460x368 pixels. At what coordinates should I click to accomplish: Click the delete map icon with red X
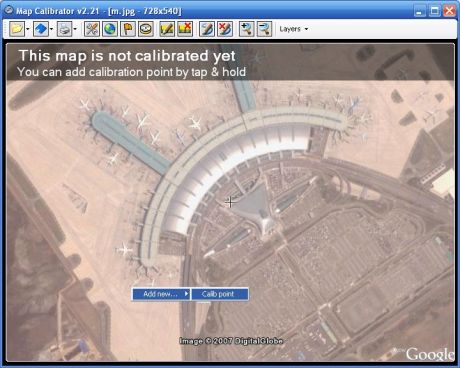click(x=185, y=29)
